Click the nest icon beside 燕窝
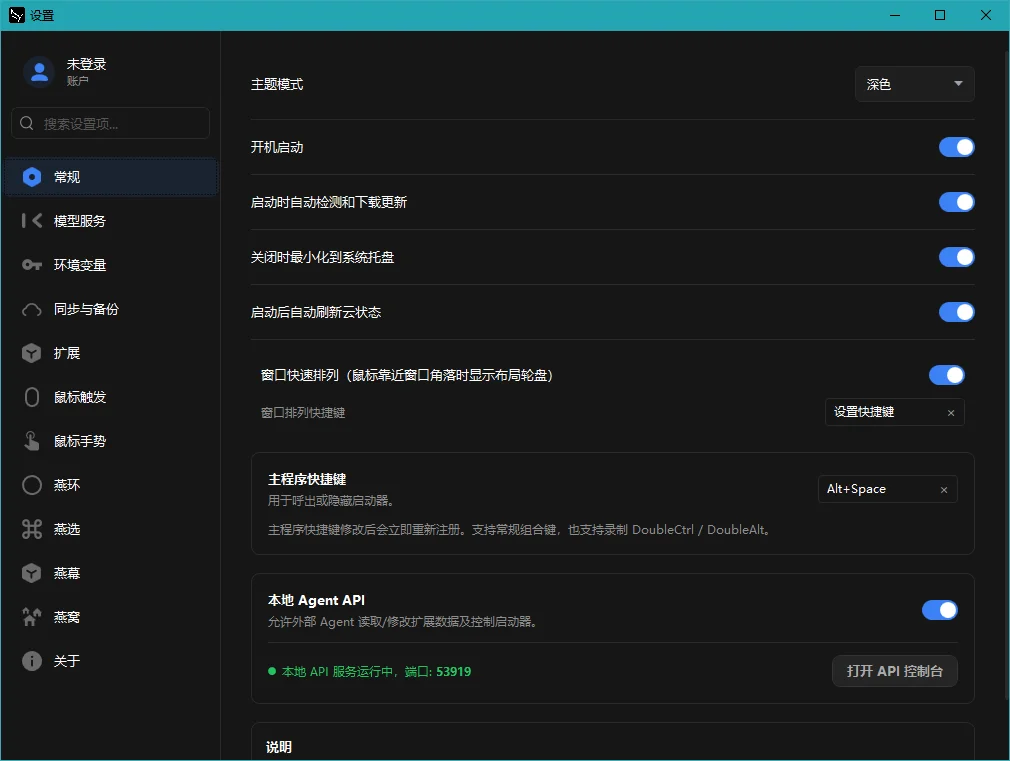Image resolution: width=1010 pixels, height=761 pixels. point(32,617)
